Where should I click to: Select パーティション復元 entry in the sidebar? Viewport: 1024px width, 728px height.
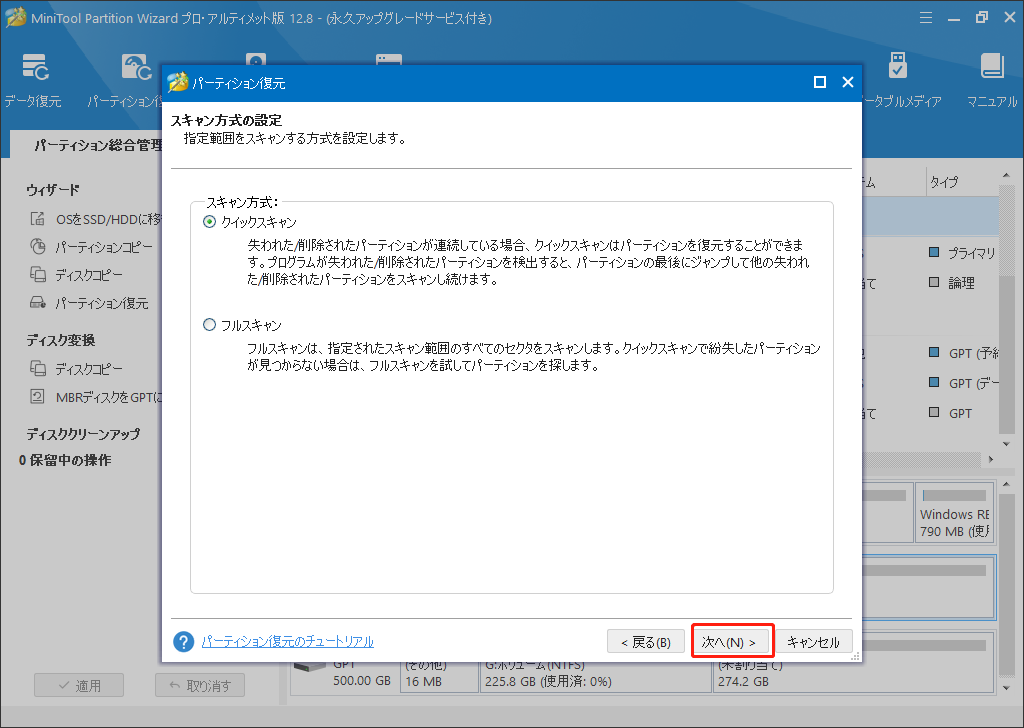[101, 304]
